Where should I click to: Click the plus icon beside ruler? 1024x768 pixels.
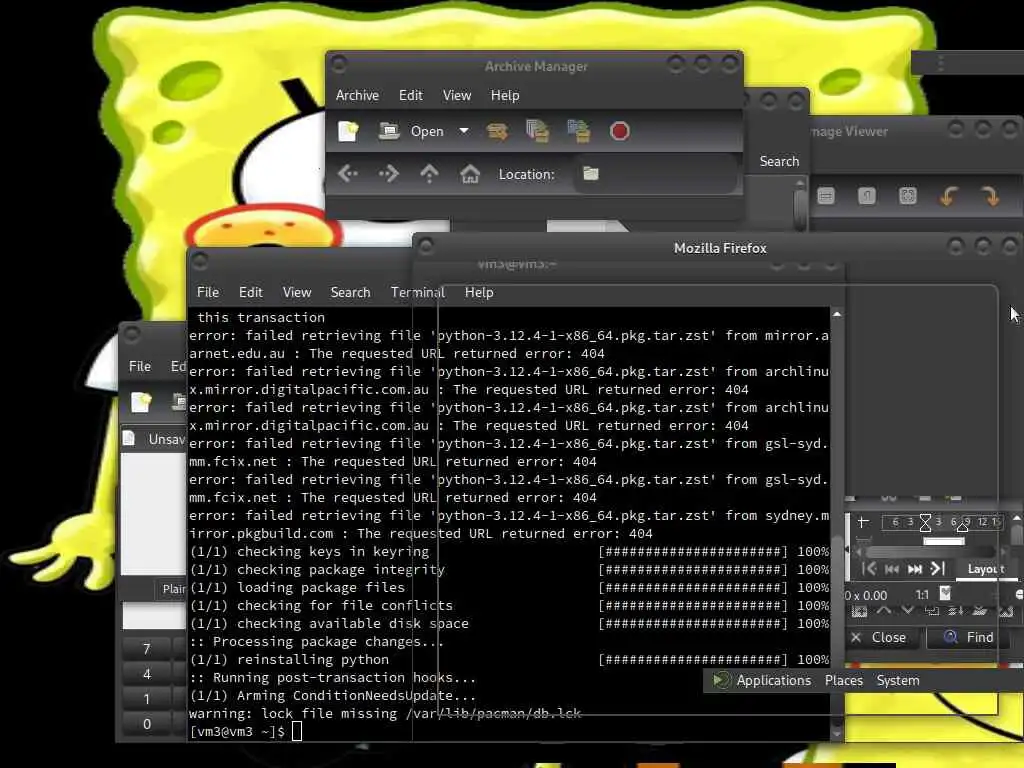(x=863, y=522)
